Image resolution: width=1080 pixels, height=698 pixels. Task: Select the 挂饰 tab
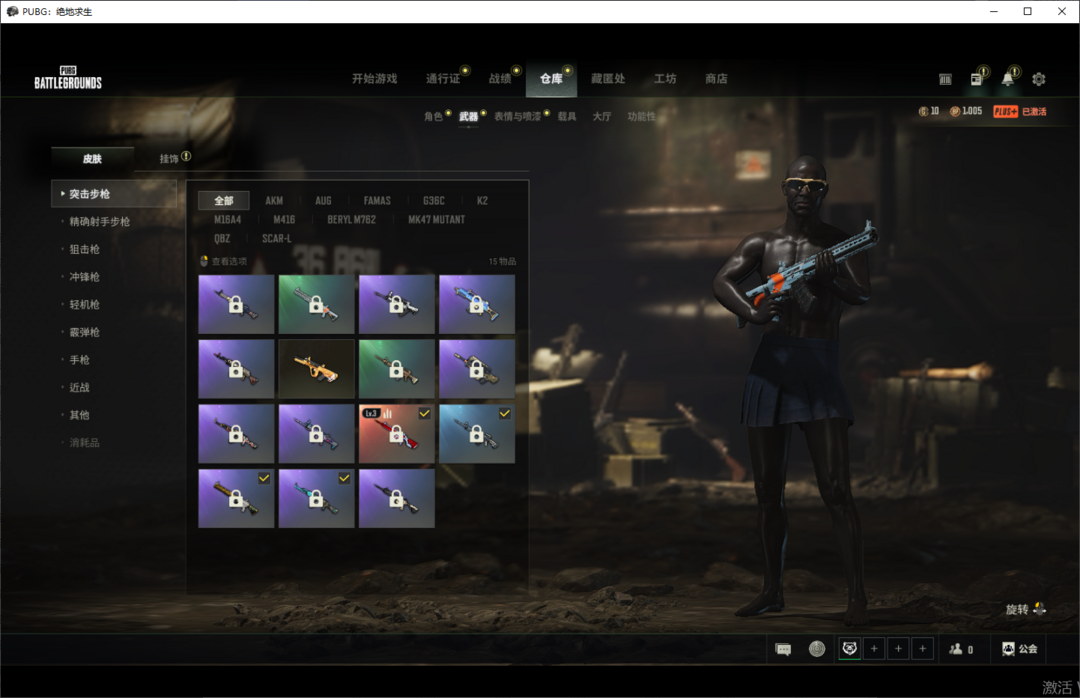tap(169, 158)
